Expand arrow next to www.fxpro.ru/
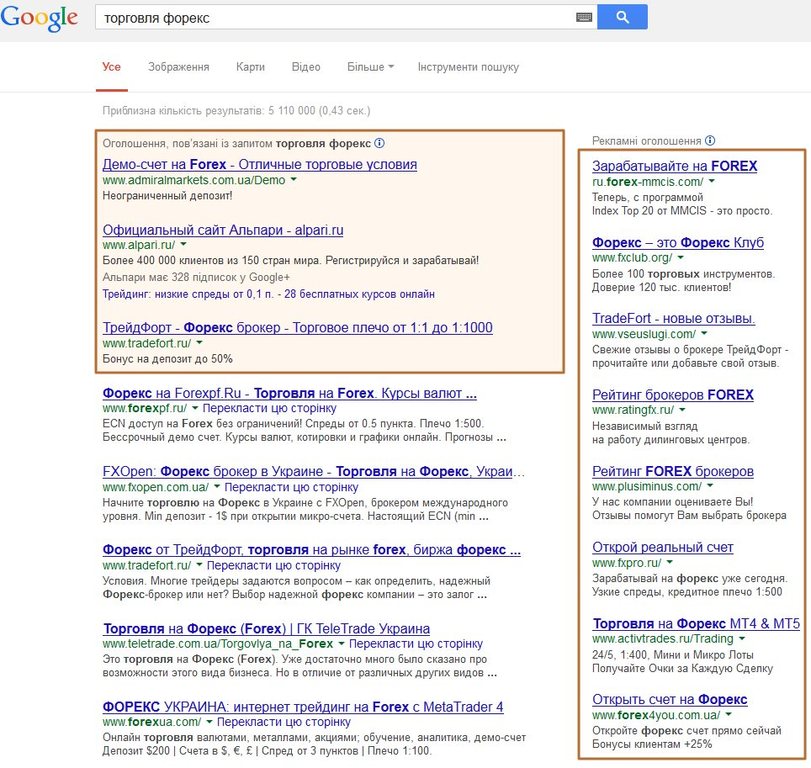This screenshot has width=811, height=768. (x=669, y=562)
